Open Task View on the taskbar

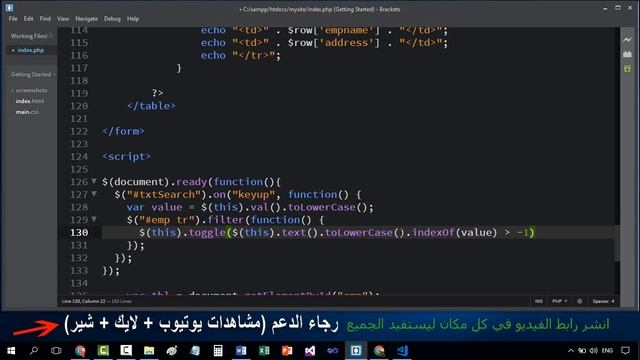pos(56,351)
